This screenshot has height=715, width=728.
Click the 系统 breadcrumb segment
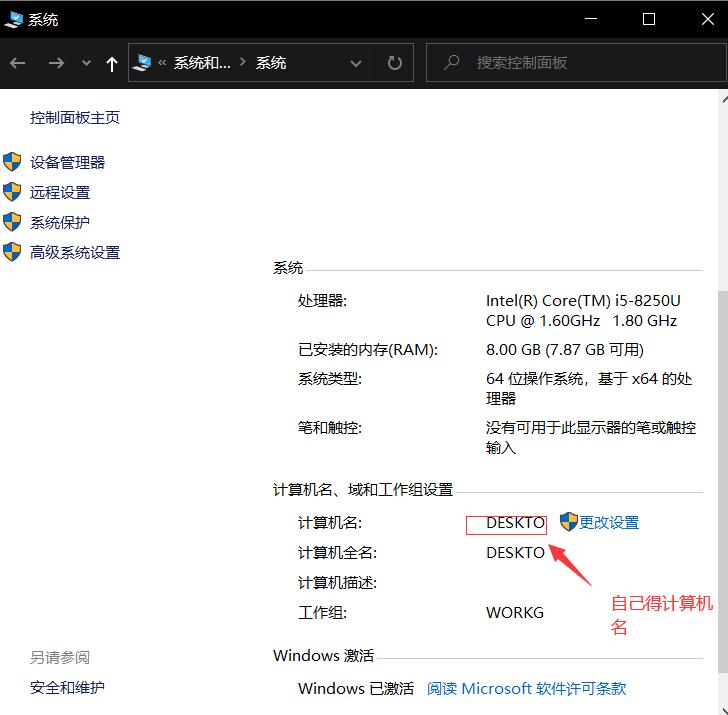tap(271, 63)
